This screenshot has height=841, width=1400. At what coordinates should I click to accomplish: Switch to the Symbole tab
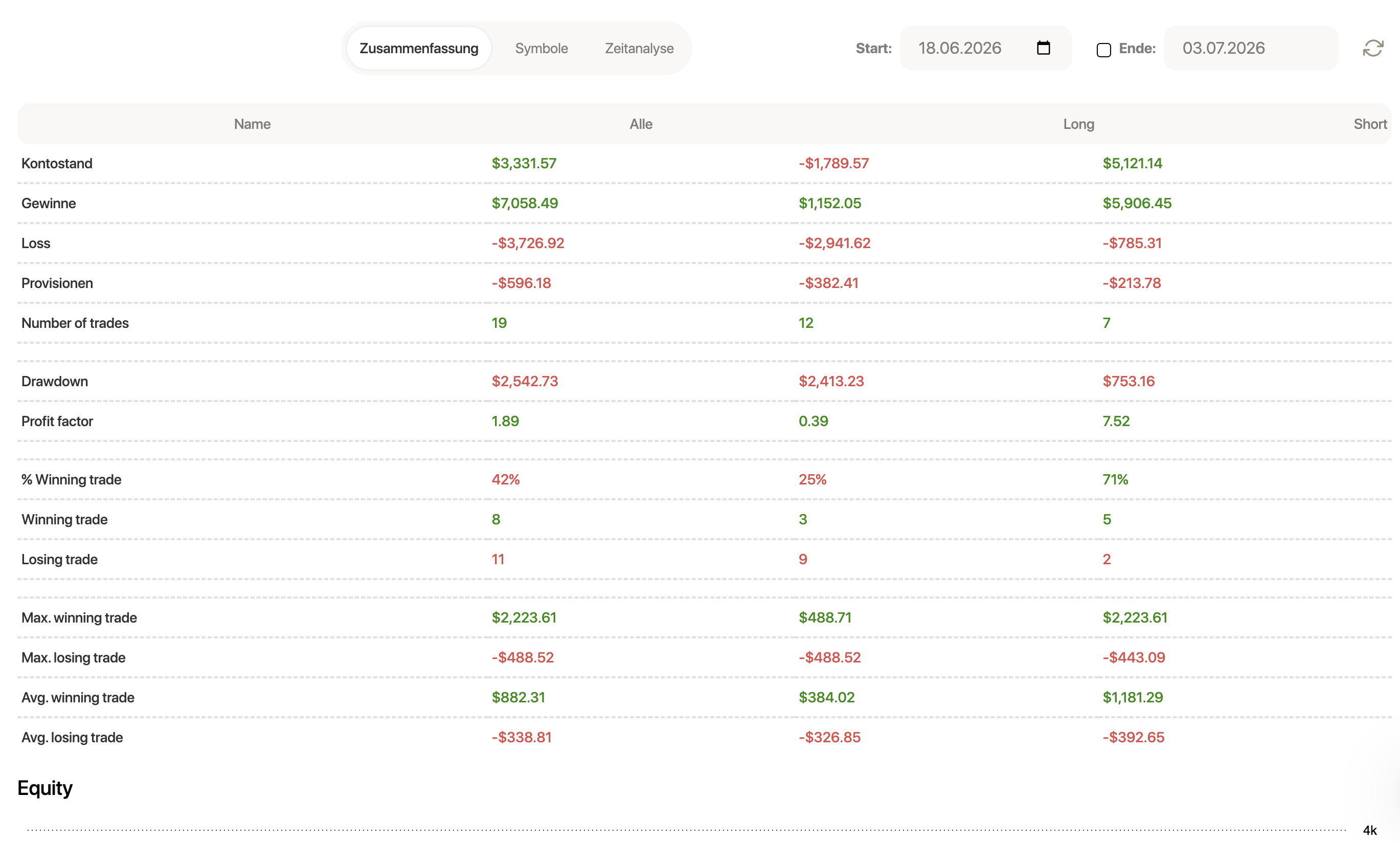[x=541, y=48]
